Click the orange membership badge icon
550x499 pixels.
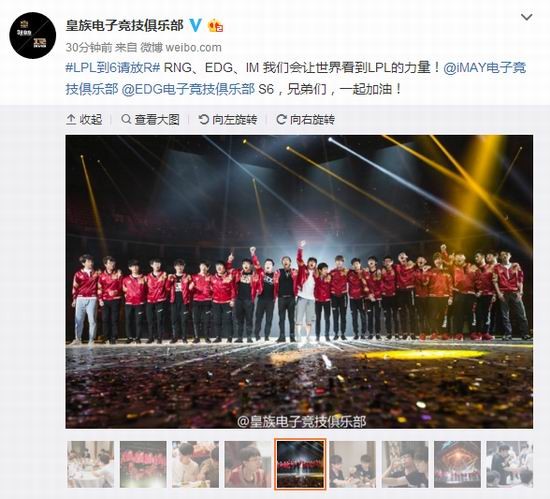[215, 26]
